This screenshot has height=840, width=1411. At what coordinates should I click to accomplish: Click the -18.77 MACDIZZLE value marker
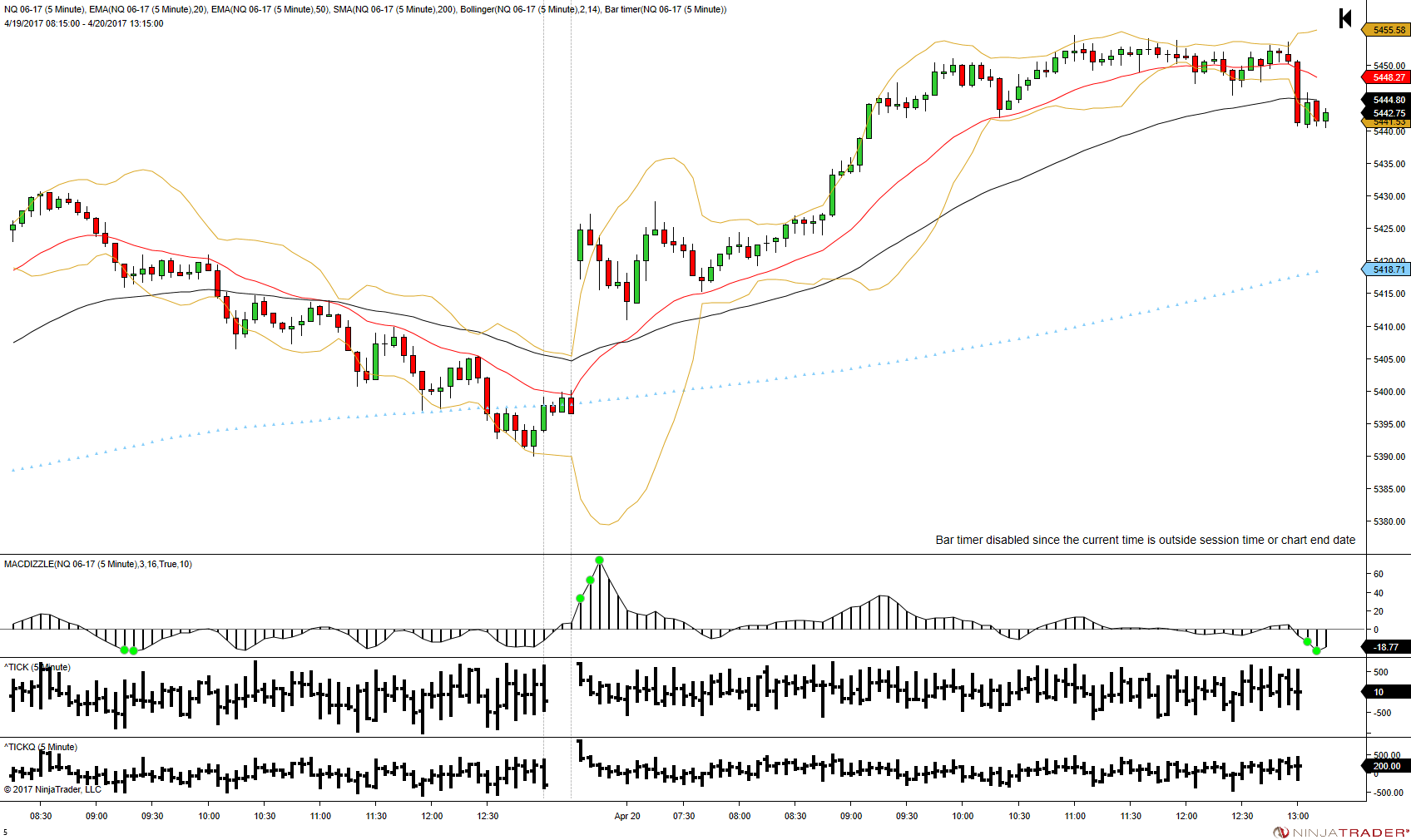1387,647
